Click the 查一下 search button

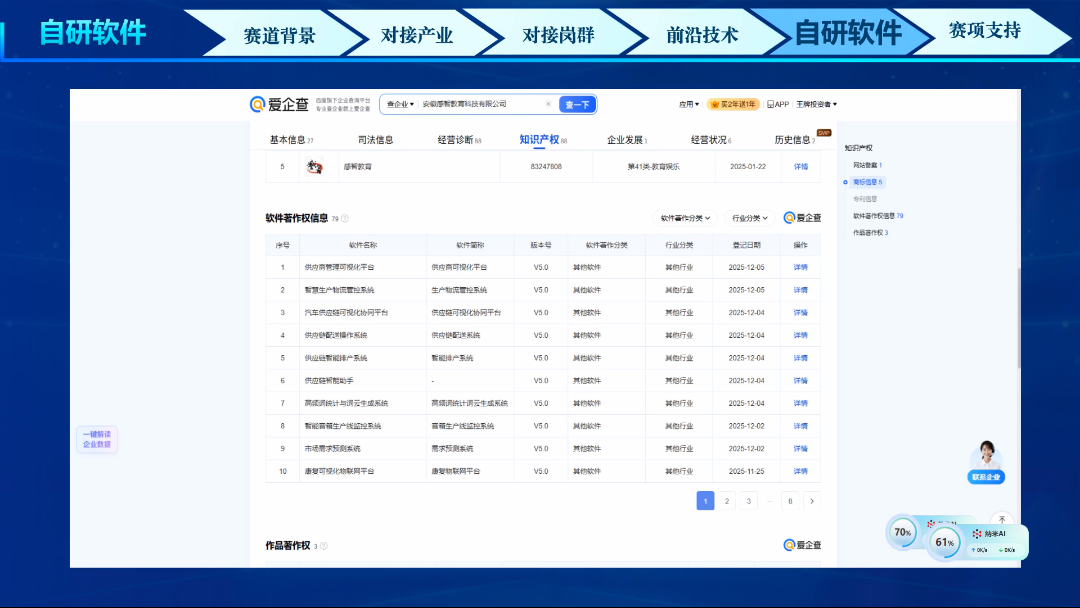point(577,104)
